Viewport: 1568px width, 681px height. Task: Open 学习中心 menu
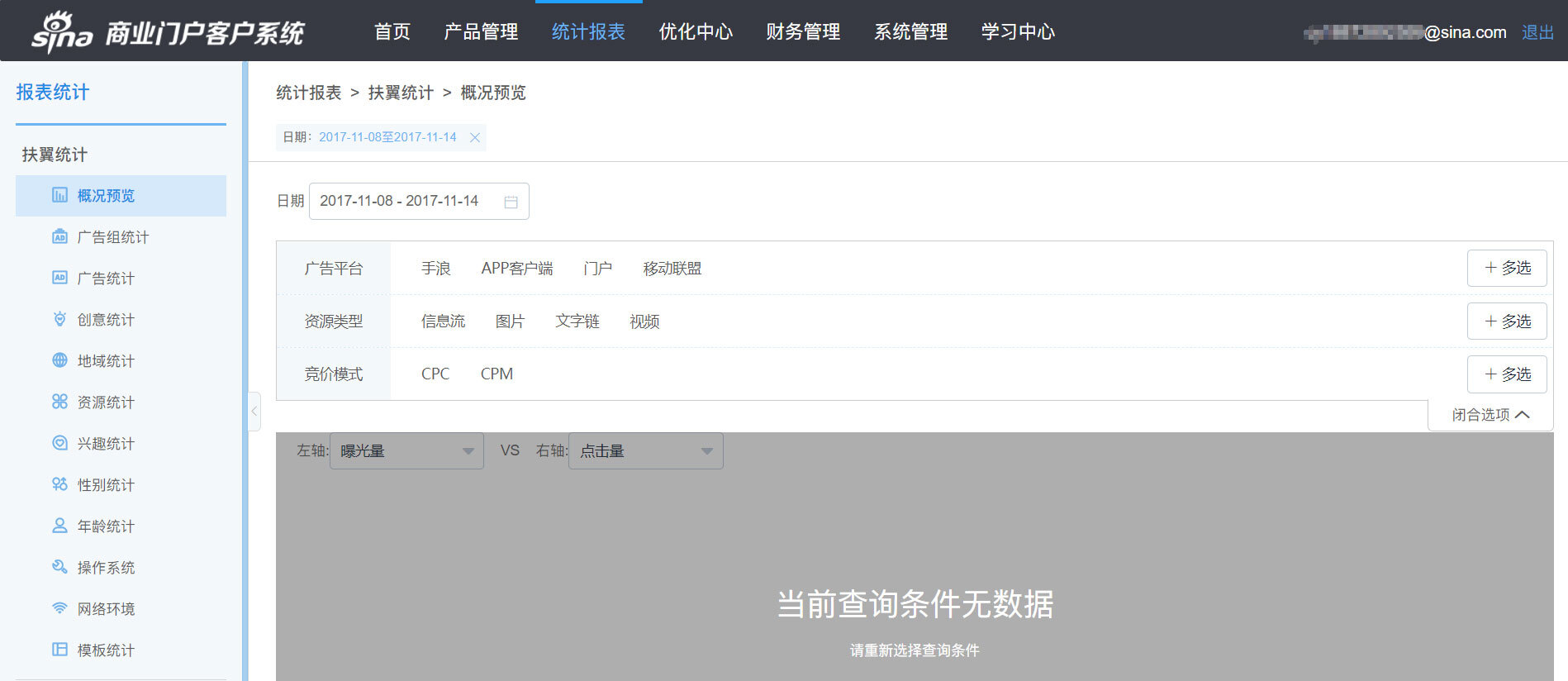click(1018, 31)
